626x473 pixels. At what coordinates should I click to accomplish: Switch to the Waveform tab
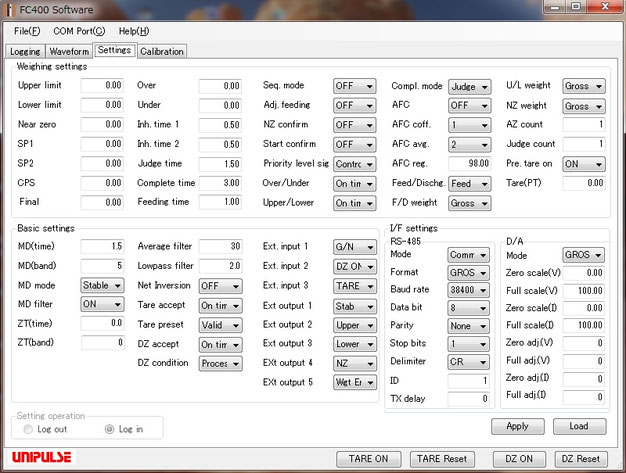coord(69,50)
